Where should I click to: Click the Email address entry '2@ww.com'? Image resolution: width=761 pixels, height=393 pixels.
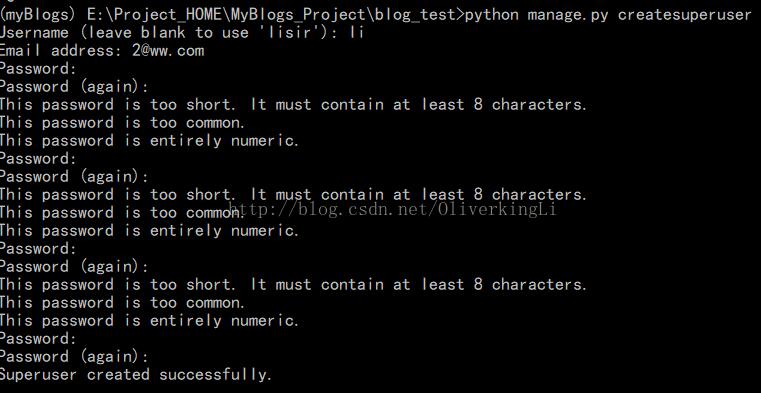pos(168,51)
